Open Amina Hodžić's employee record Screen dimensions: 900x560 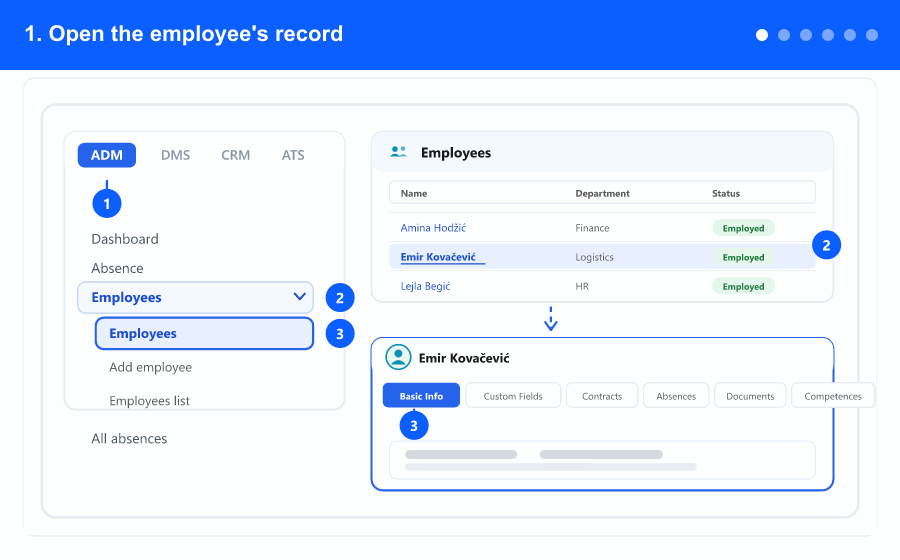click(x=433, y=228)
